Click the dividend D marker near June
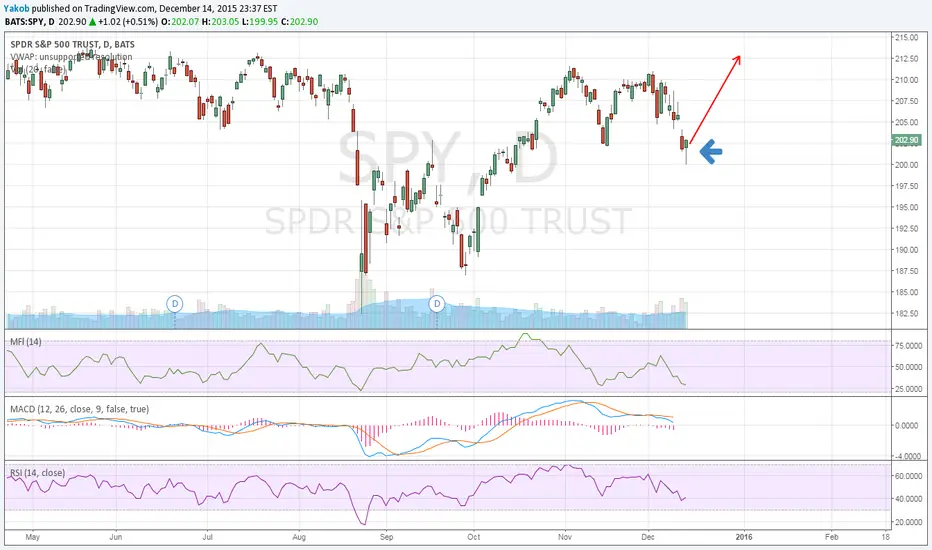 click(x=175, y=304)
